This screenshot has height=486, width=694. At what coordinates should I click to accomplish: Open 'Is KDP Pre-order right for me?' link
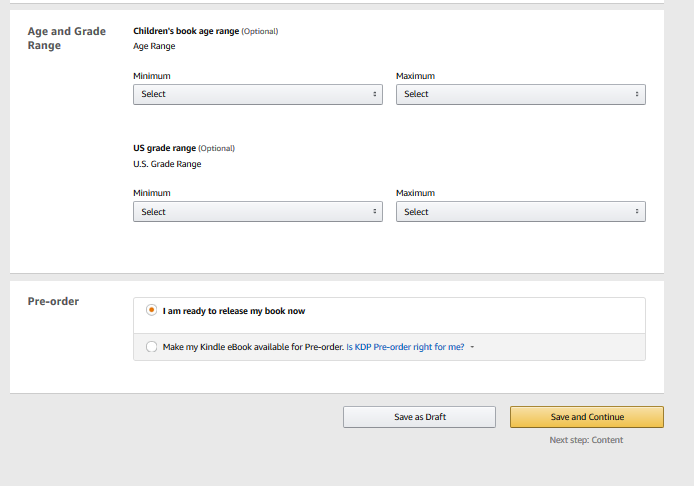pyautogui.click(x=404, y=347)
